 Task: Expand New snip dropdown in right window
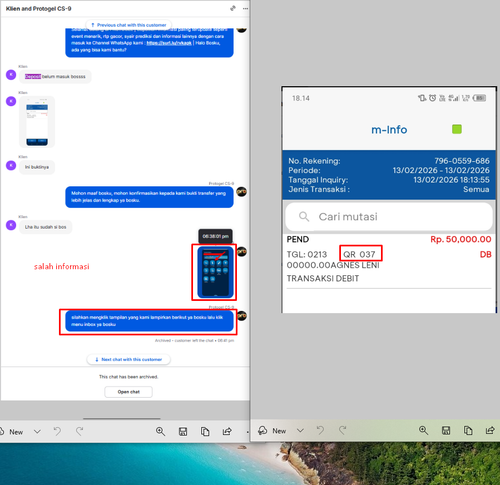[x=300, y=431]
